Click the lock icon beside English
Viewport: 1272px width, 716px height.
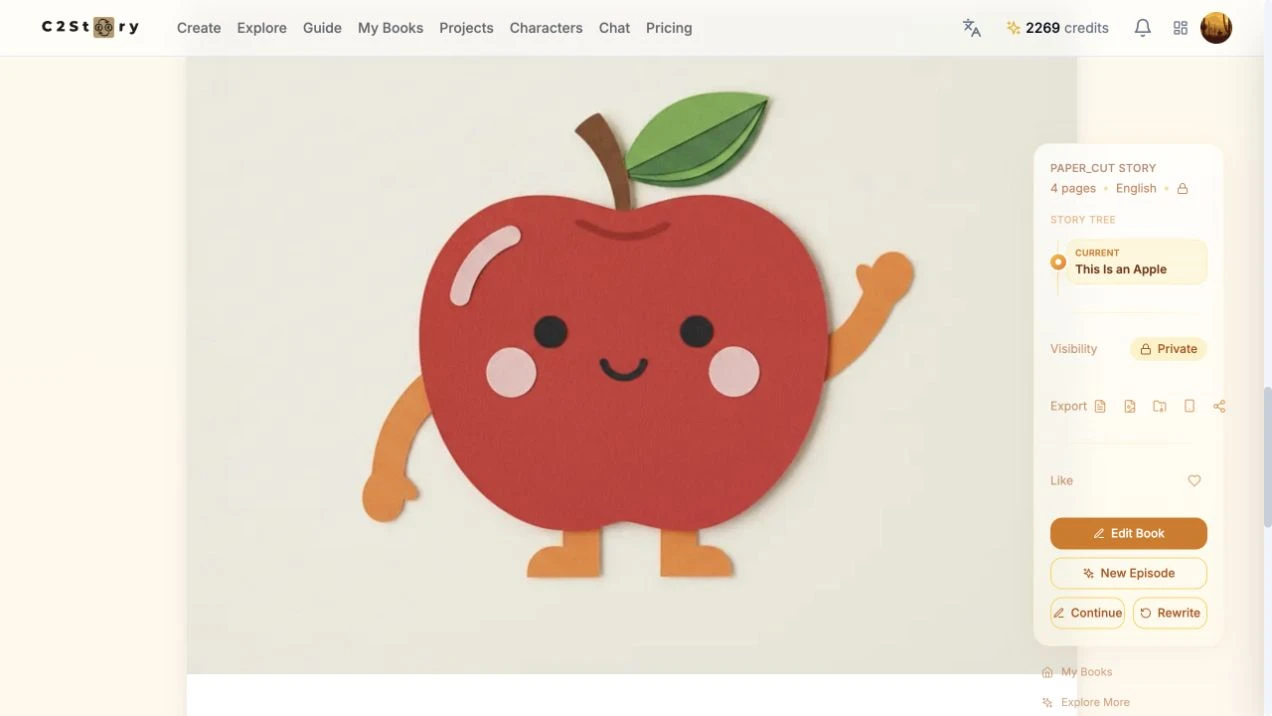(1182, 188)
